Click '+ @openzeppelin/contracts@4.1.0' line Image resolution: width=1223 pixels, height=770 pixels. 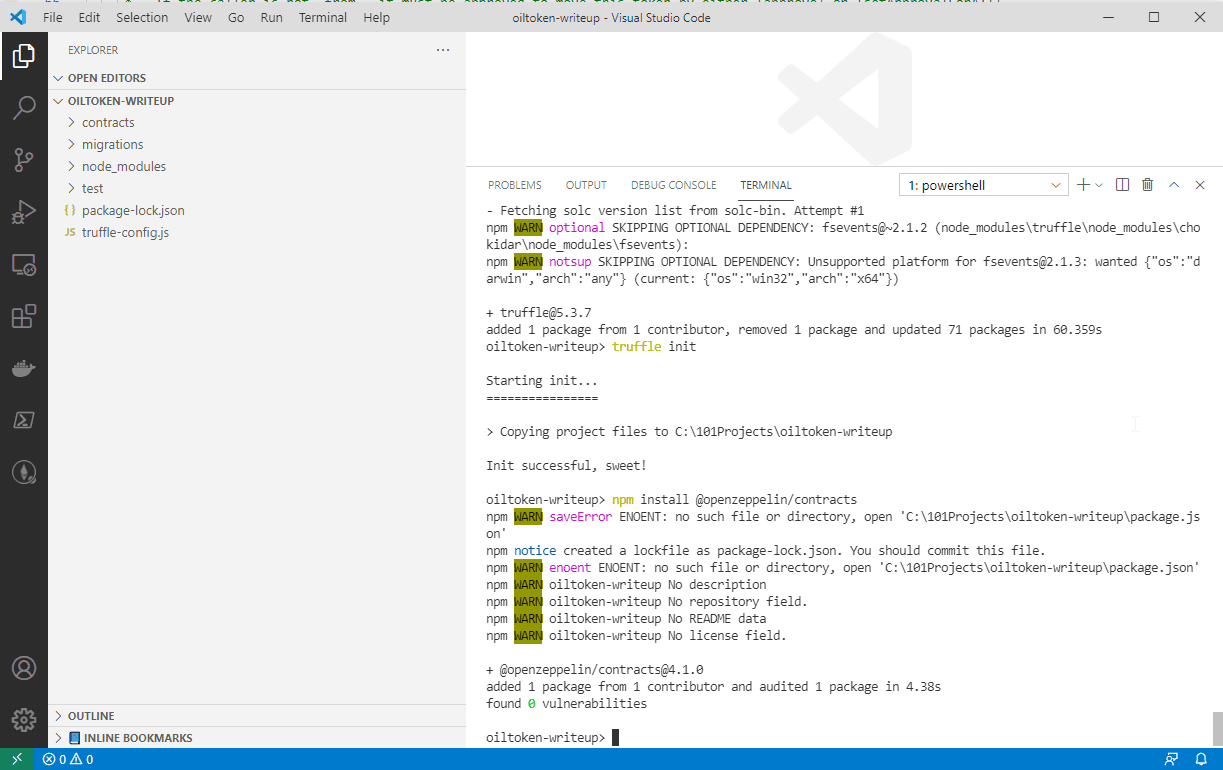click(x=595, y=670)
